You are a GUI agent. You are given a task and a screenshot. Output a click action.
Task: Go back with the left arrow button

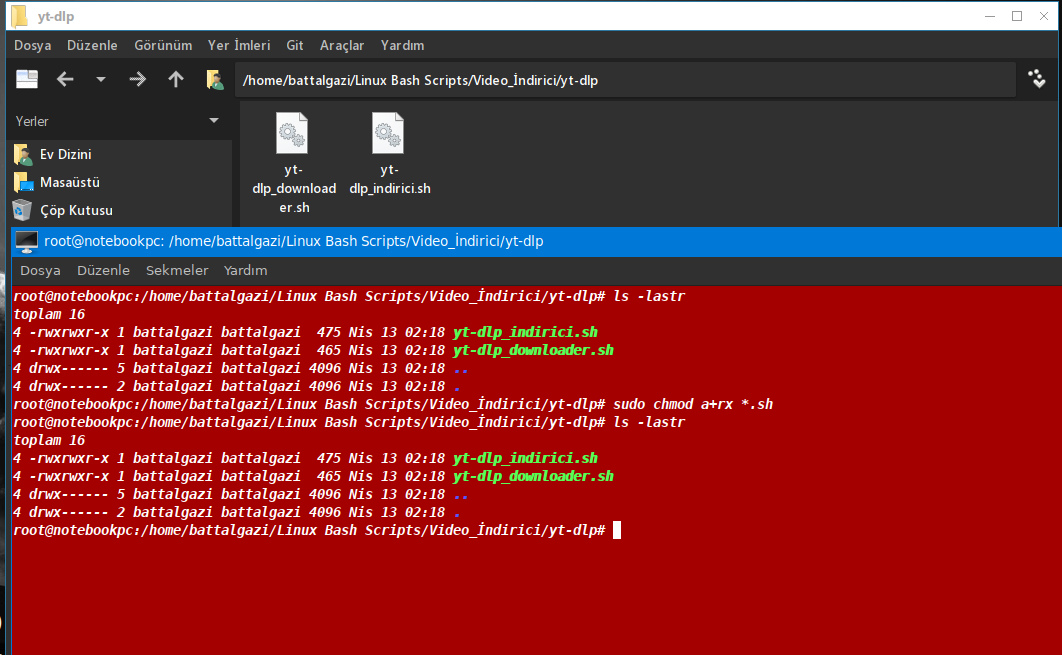pos(65,80)
